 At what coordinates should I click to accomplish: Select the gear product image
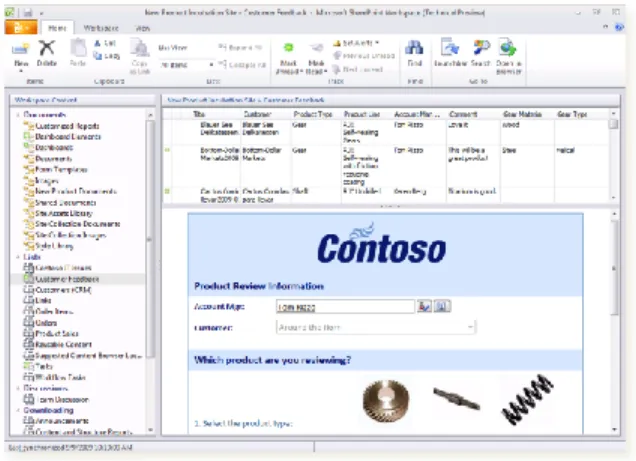[386, 401]
